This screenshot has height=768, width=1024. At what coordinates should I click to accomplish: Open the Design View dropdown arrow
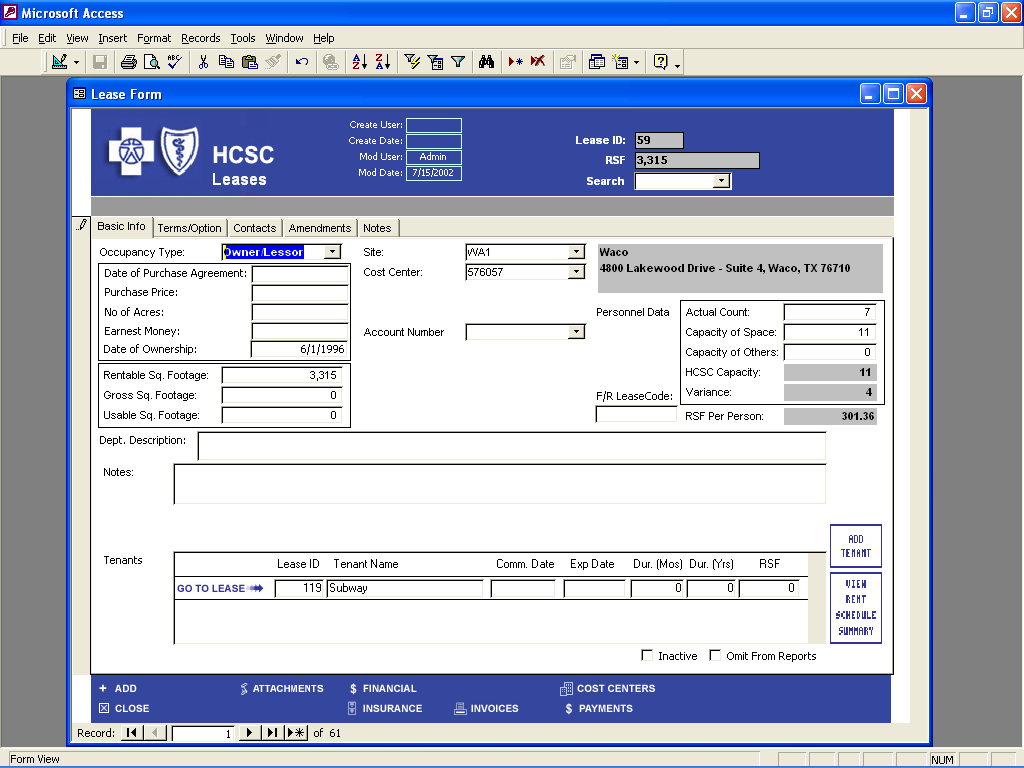tap(76, 62)
